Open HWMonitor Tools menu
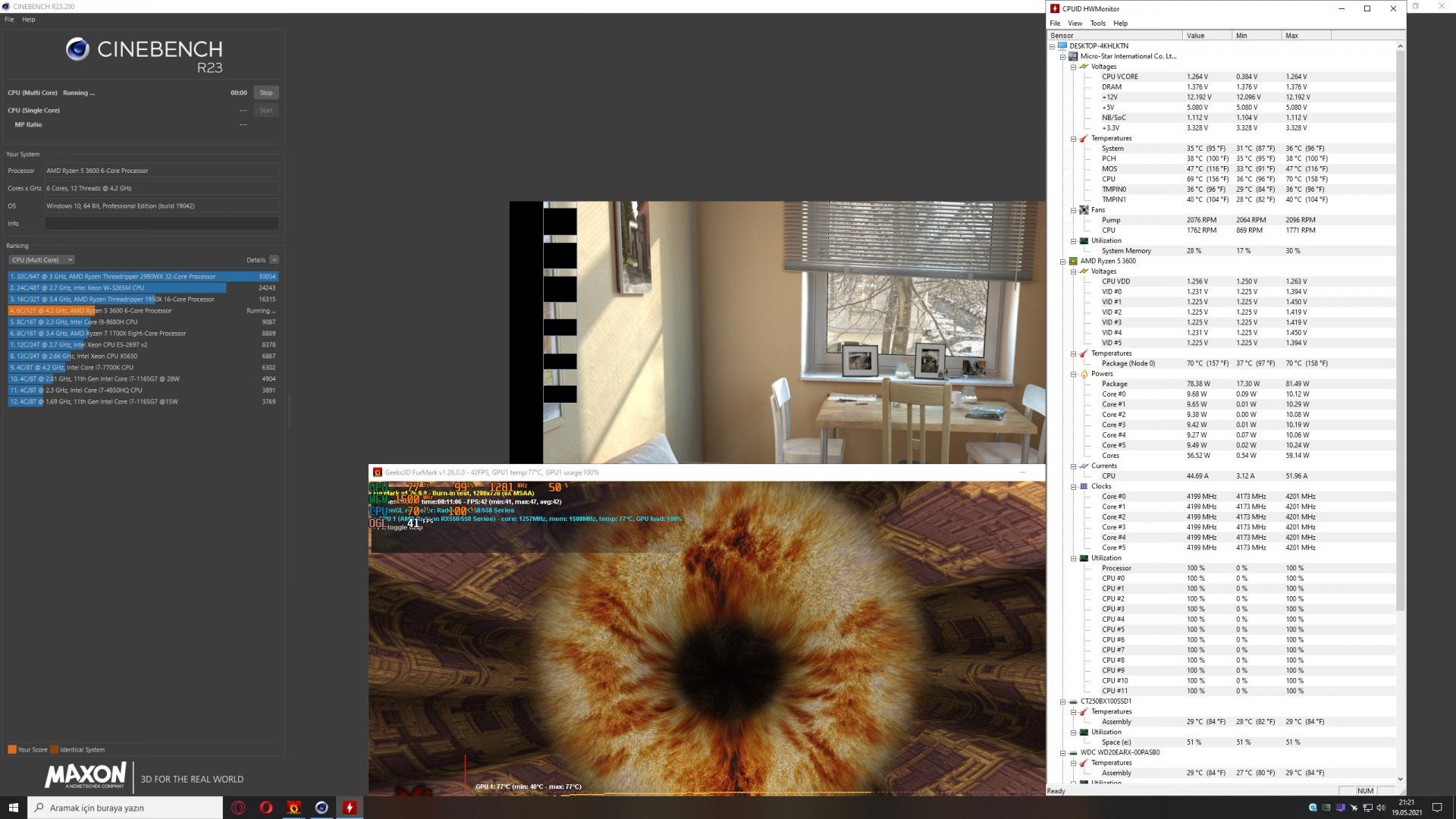The width and height of the screenshot is (1456, 819). 1097,24
